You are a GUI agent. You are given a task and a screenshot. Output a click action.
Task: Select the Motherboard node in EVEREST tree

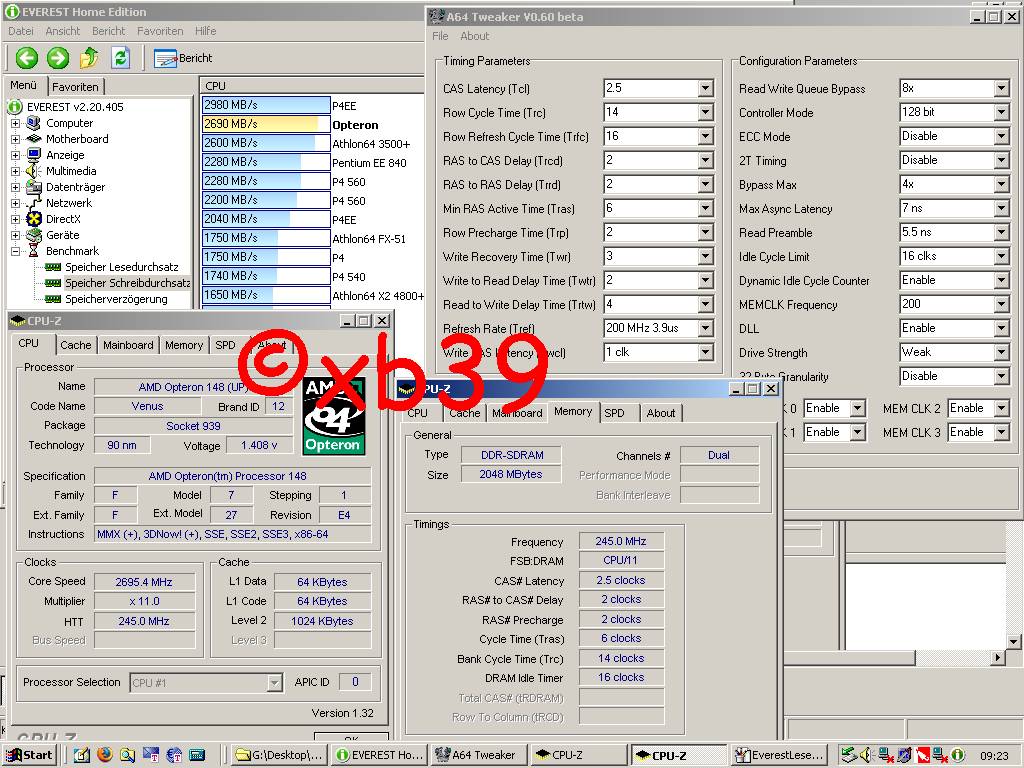click(77, 138)
